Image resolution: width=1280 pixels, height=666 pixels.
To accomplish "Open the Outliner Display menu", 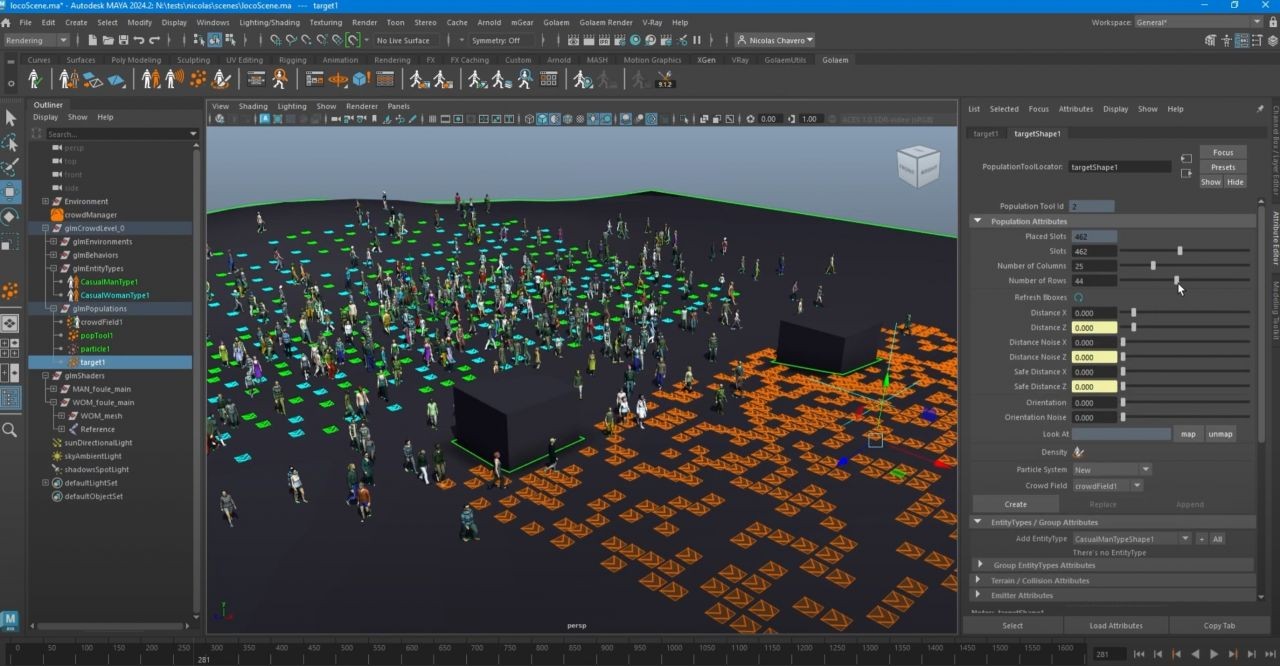I will pyautogui.click(x=45, y=117).
